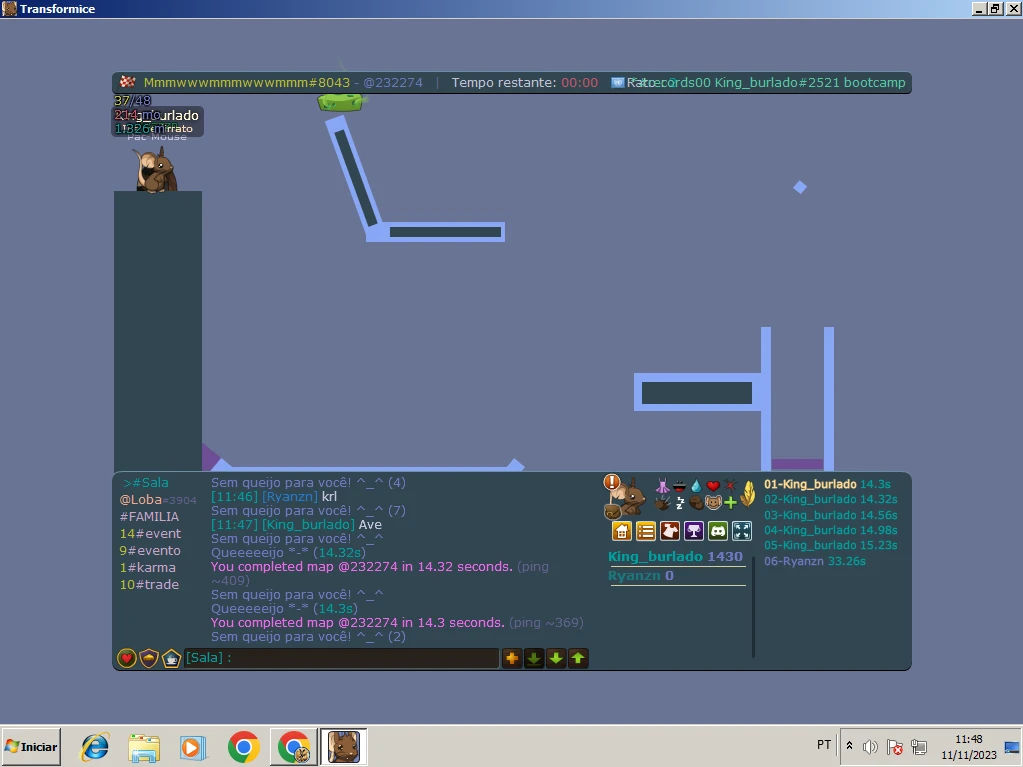This screenshot has height=767, width=1023.
Task: Click the green up-arrow chat button
Action: (578, 658)
